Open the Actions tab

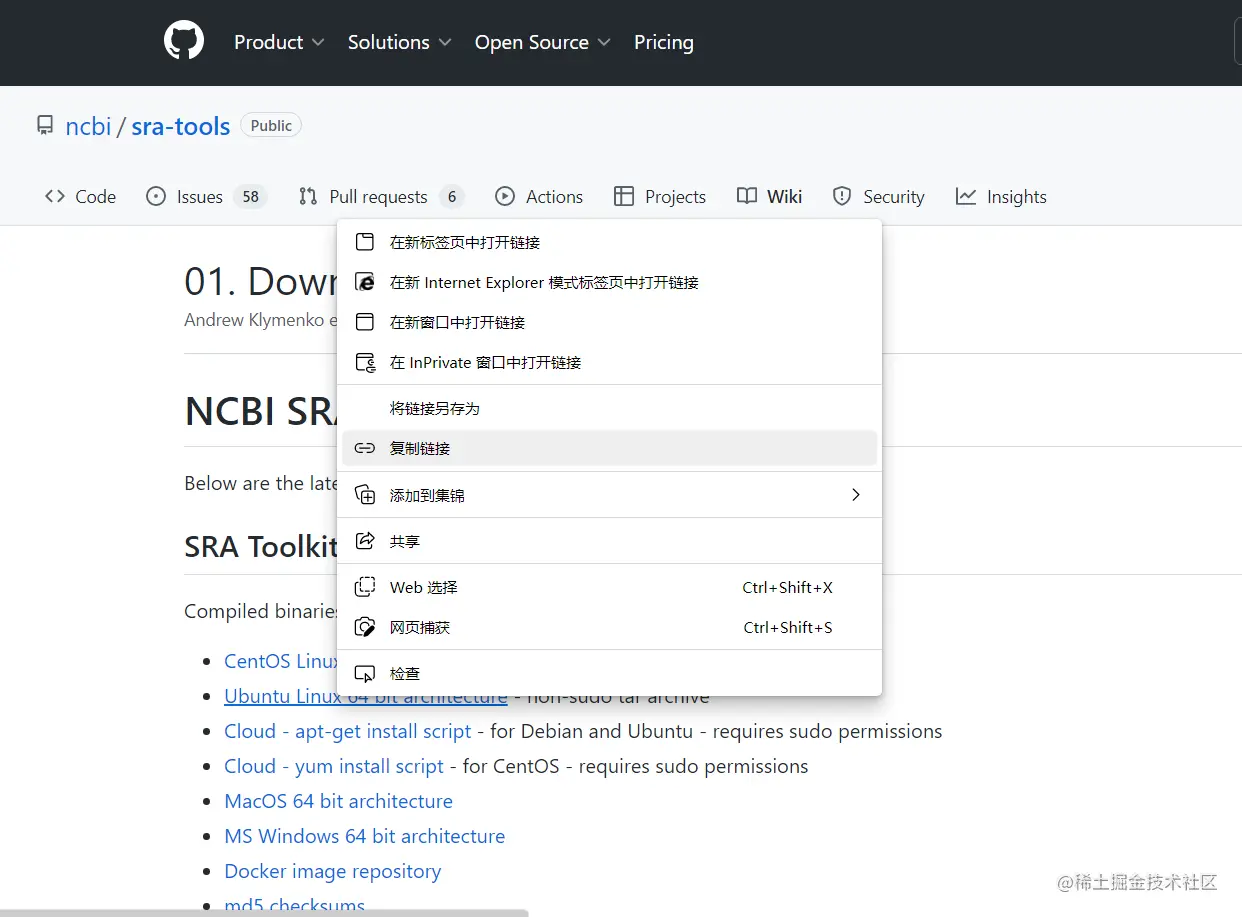click(x=540, y=196)
